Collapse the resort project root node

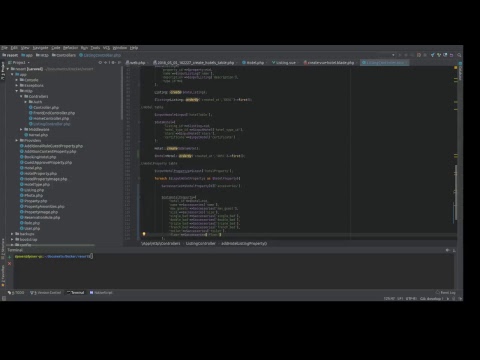(x=8, y=69)
